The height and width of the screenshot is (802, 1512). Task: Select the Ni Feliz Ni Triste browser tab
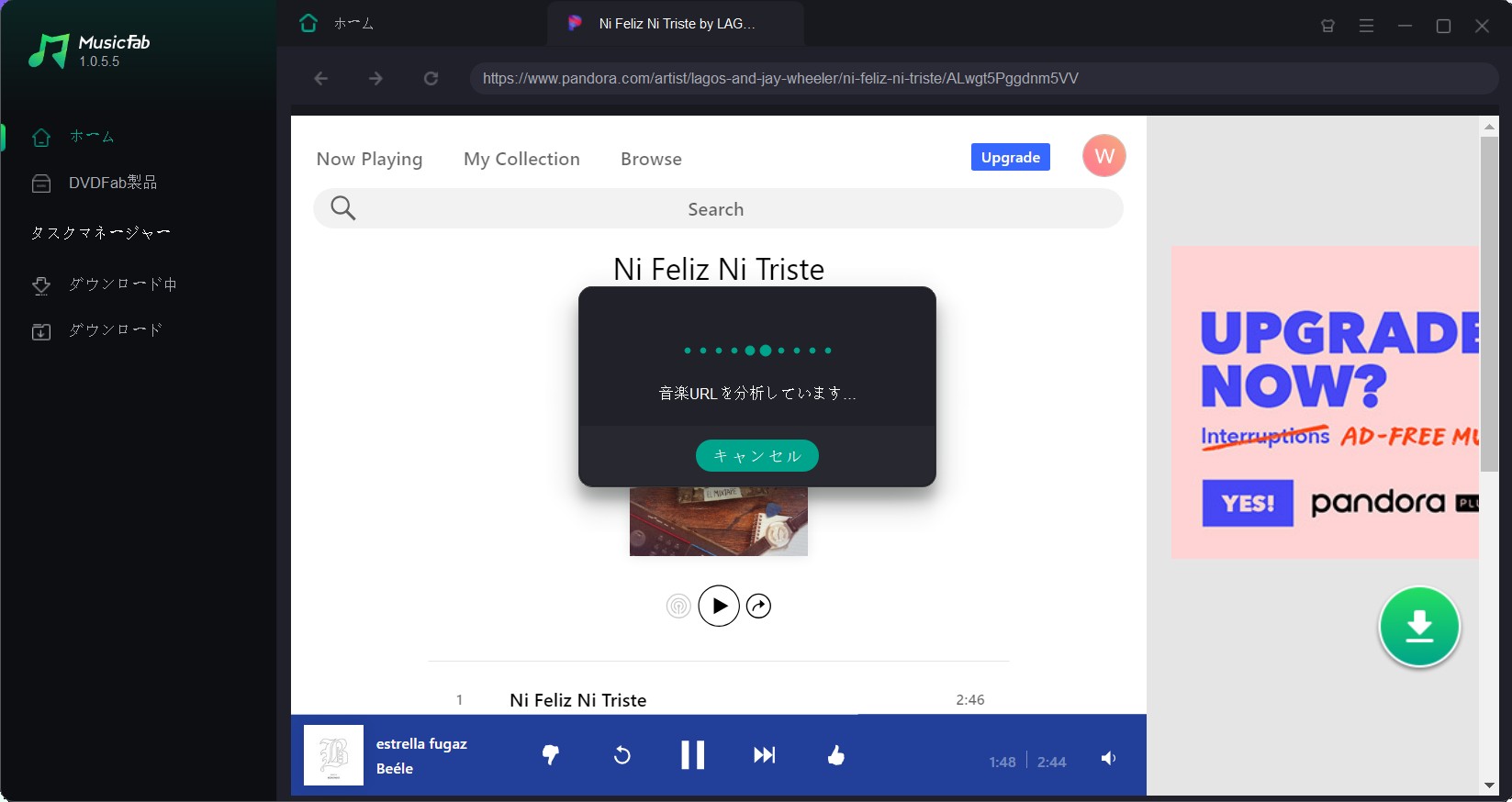[676, 24]
